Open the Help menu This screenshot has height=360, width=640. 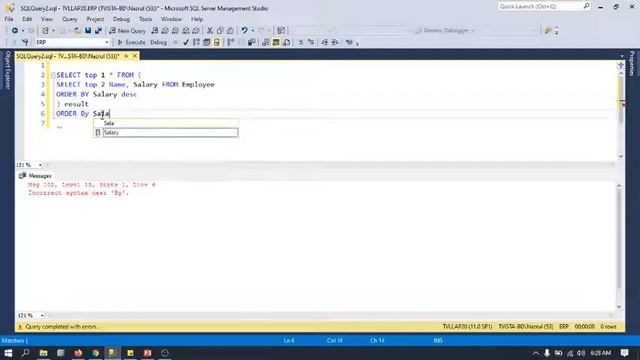[197, 19]
